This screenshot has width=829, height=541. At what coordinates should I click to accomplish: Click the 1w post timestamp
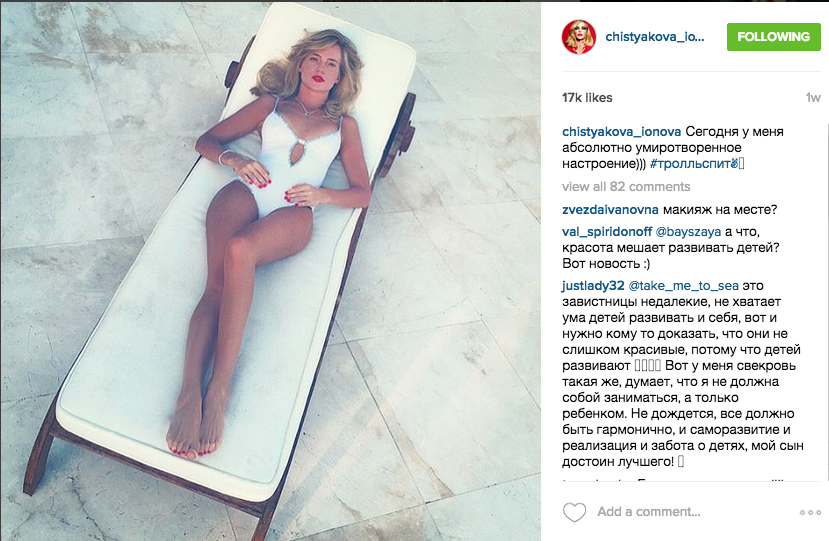[813, 98]
